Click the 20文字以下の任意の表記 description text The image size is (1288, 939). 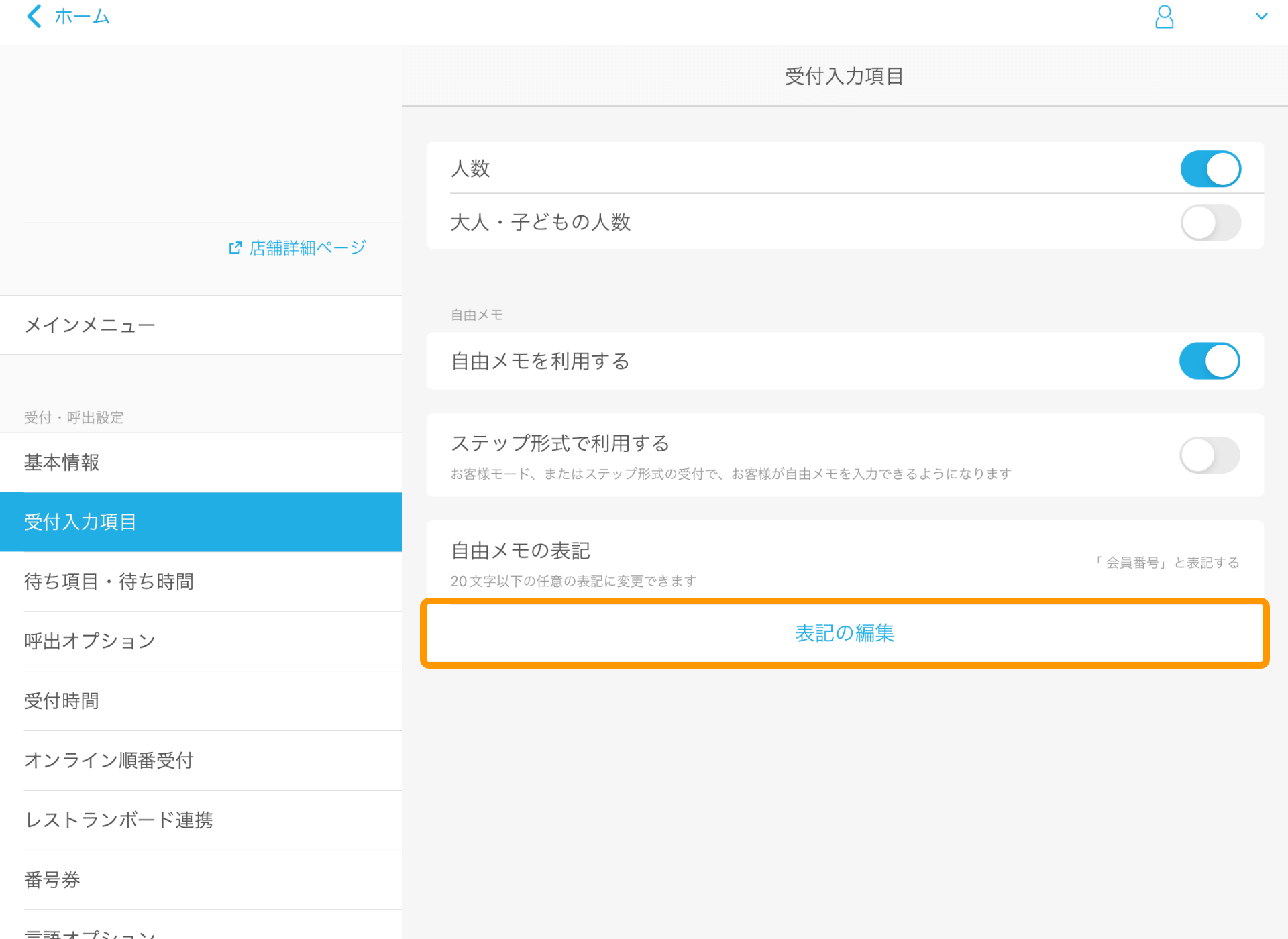[x=574, y=581]
